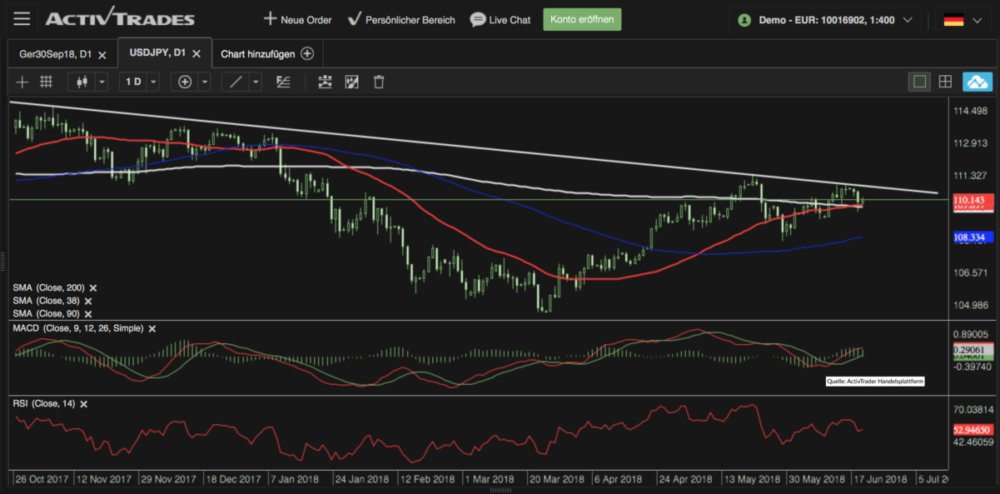Expand the zoom options dropdown arrow
Screen dimensions: 1000x494
(204, 82)
